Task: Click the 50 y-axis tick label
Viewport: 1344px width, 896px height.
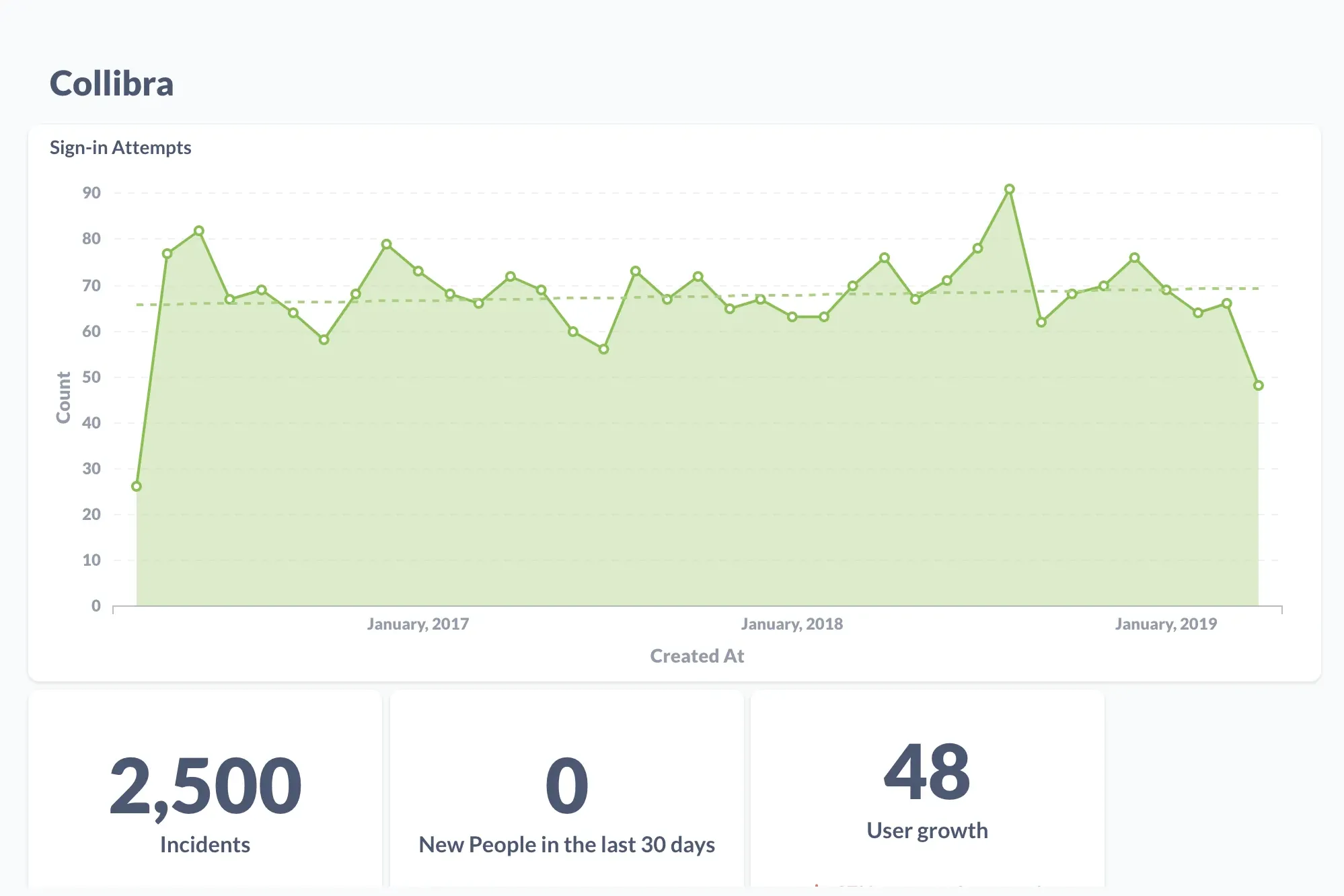Action: 91,377
